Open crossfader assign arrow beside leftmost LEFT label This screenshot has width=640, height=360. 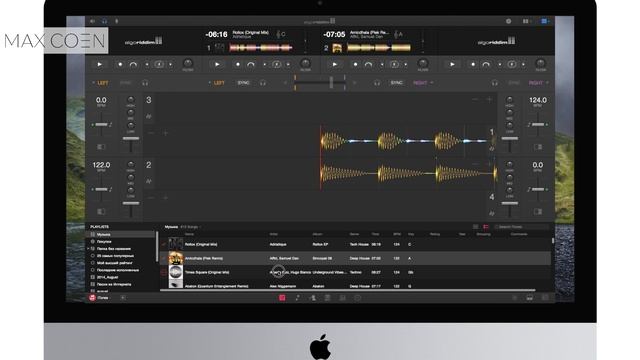click(x=93, y=83)
